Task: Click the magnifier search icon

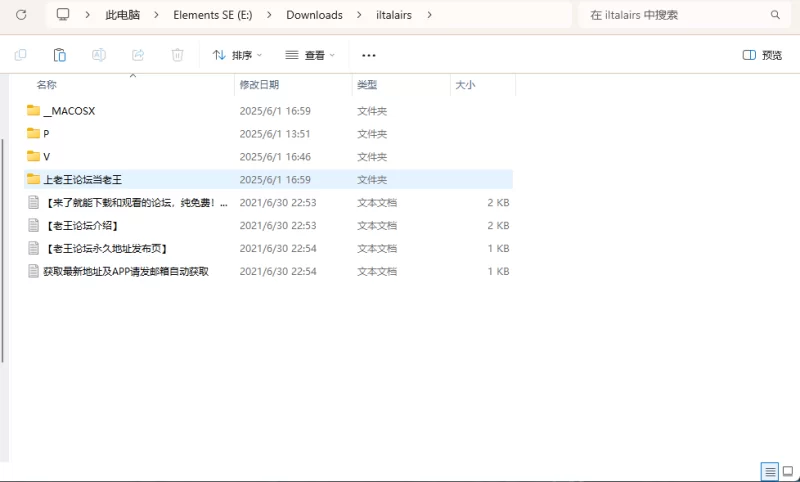Action: click(x=775, y=15)
